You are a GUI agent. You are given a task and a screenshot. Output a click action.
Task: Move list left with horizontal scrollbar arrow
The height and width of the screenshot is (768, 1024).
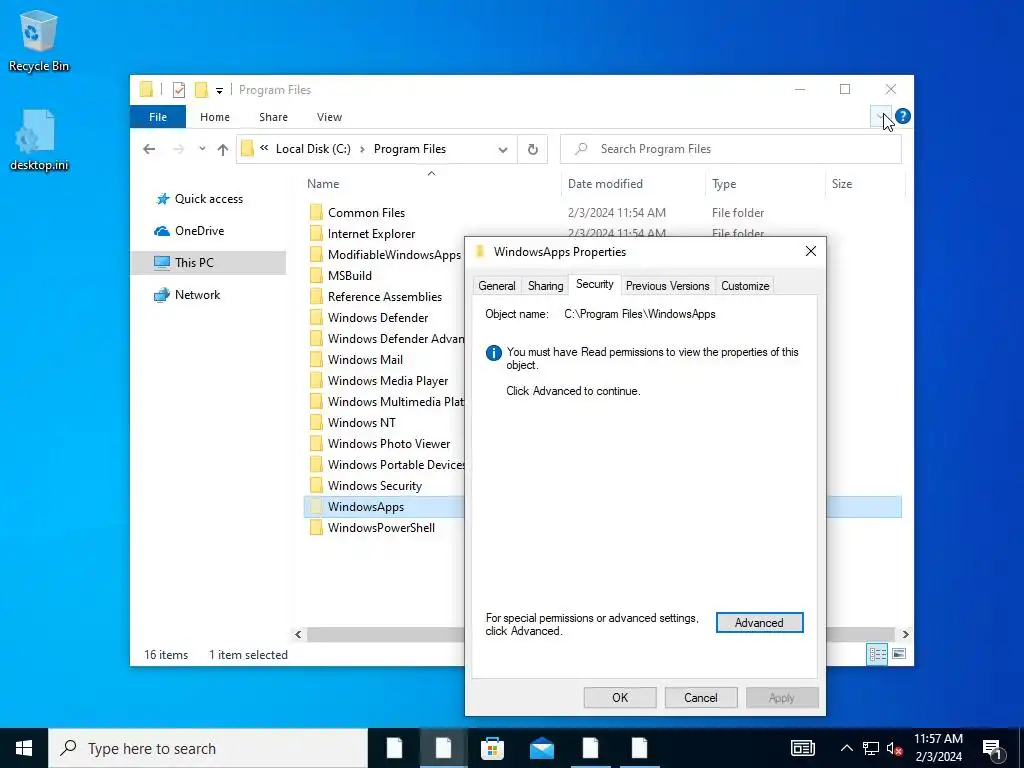298,634
